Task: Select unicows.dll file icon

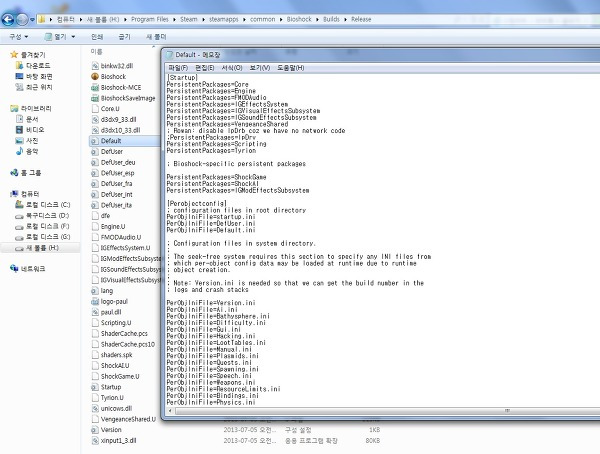Action: 95,408
